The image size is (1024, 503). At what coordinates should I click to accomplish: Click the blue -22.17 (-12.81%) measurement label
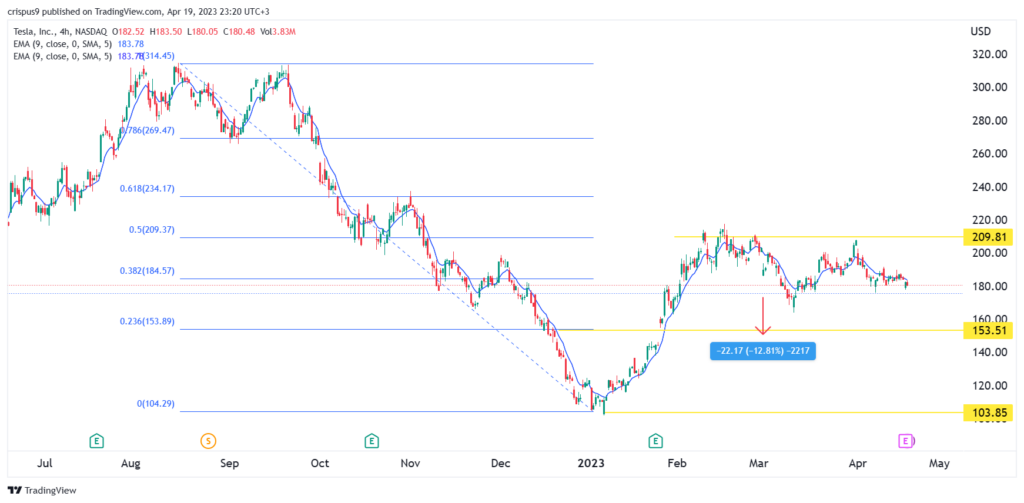coord(763,351)
